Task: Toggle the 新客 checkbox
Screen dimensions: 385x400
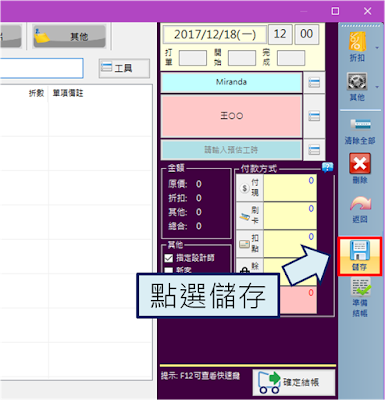Action: coord(169,270)
